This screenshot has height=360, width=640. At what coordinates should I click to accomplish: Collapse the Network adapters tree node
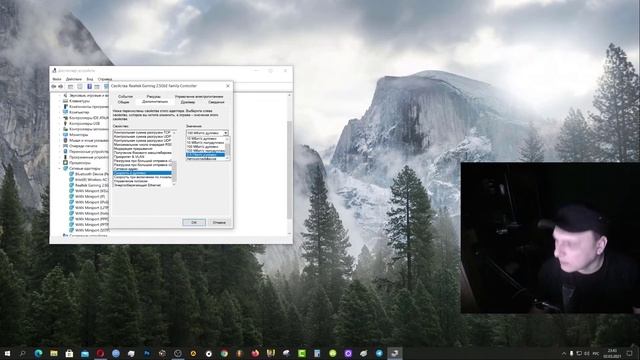coord(60,168)
